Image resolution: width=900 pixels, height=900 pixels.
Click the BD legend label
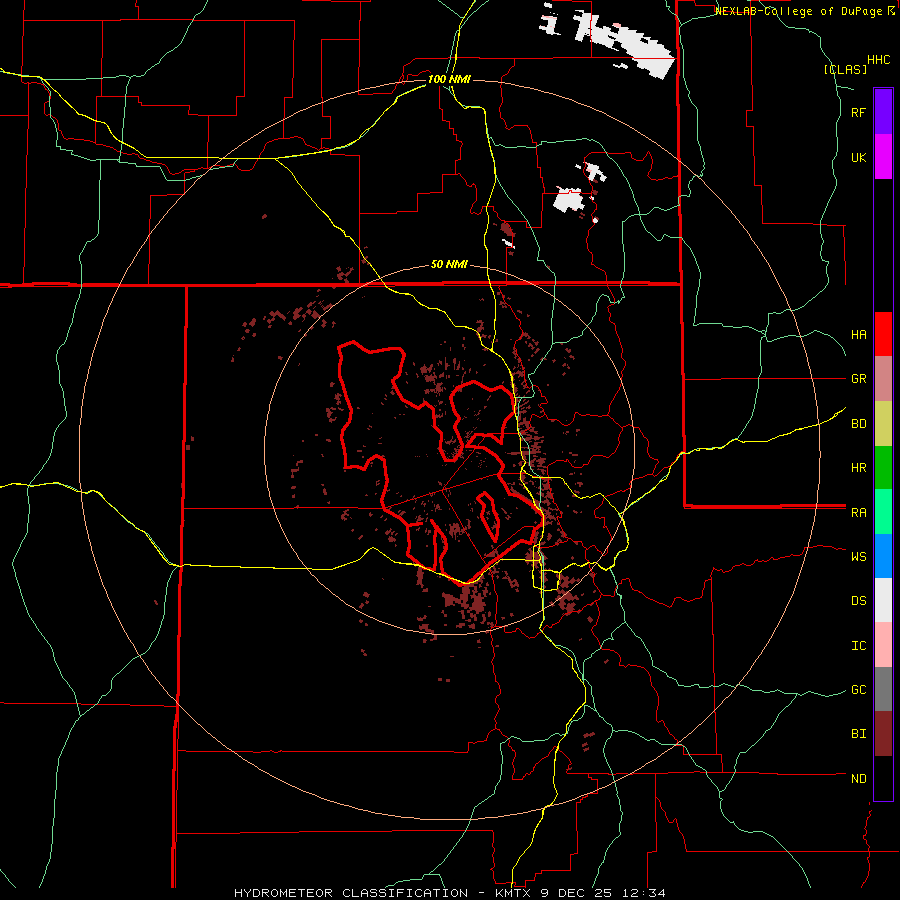[858, 424]
